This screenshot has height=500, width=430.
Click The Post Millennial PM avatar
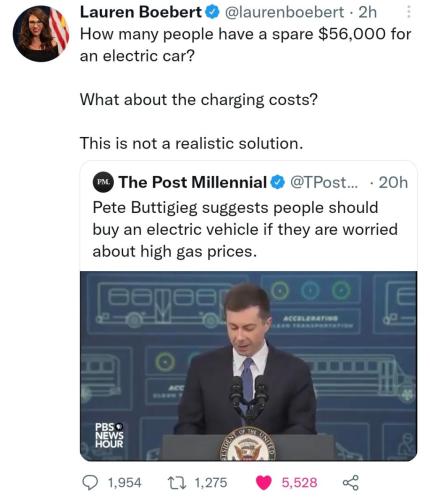click(x=103, y=182)
